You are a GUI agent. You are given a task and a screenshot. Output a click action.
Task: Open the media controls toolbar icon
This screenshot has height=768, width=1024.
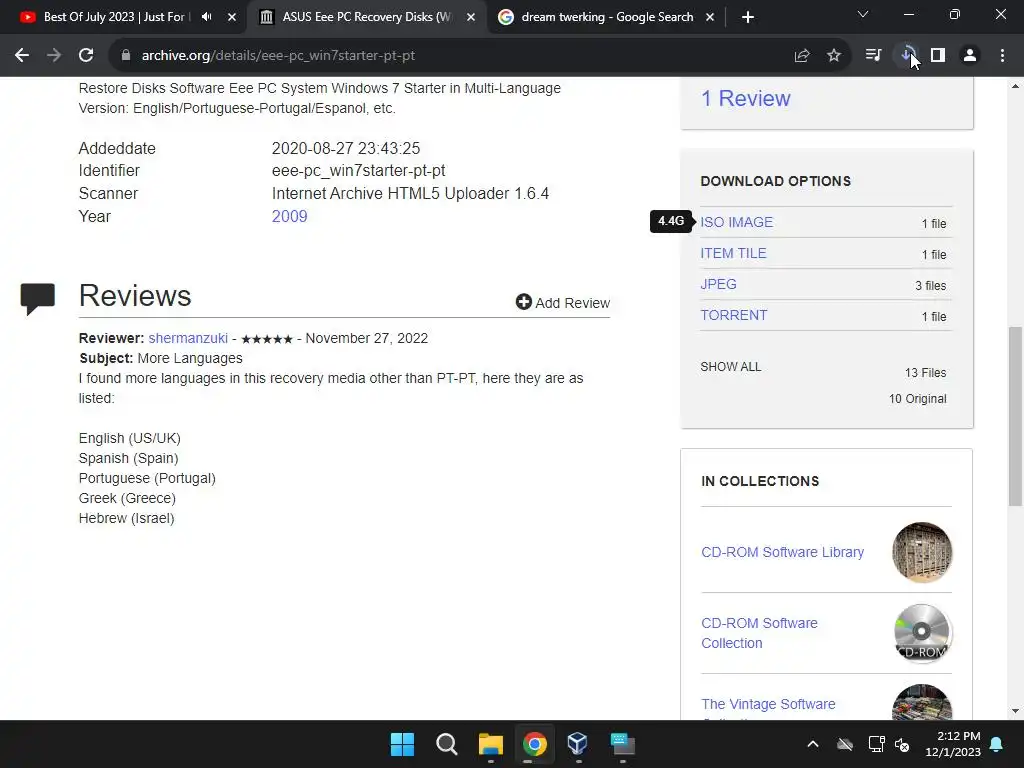873,56
